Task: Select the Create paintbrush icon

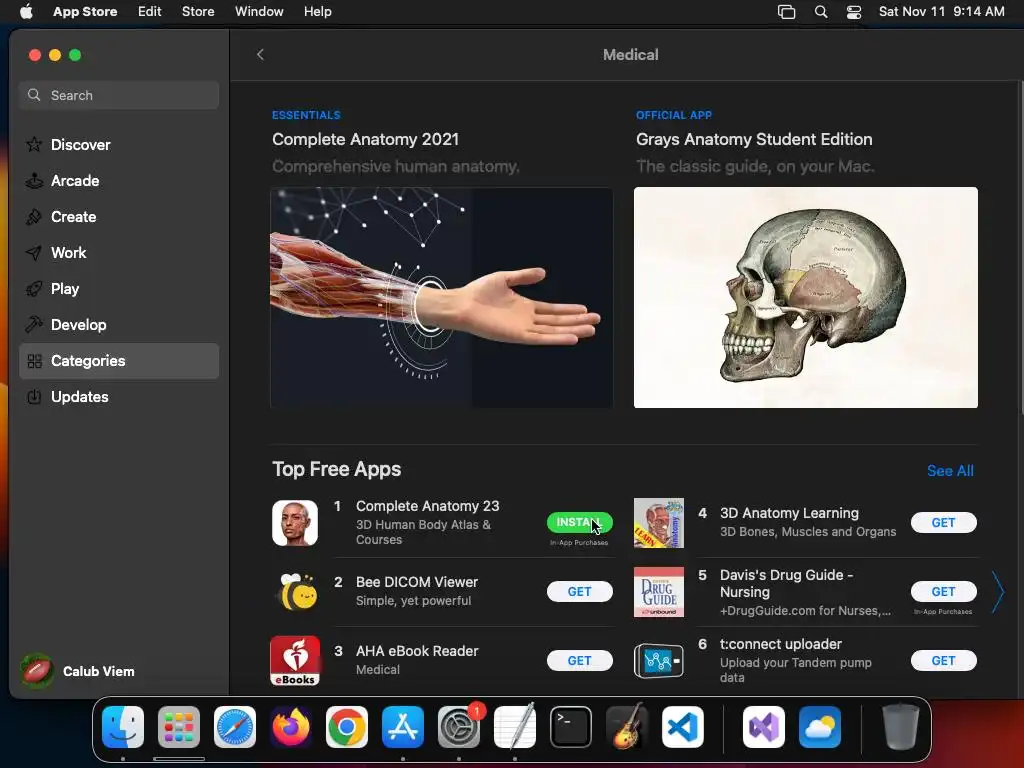Action: click(34, 217)
